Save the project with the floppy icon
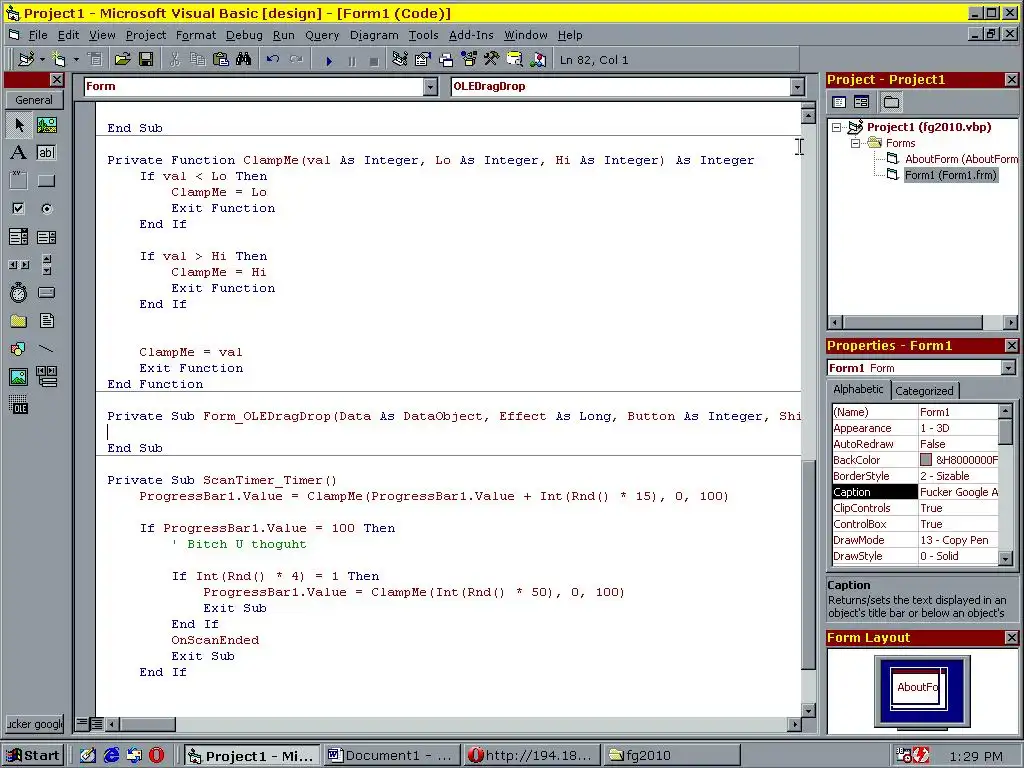The height and width of the screenshot is (768, 1024). coord(146,60)
